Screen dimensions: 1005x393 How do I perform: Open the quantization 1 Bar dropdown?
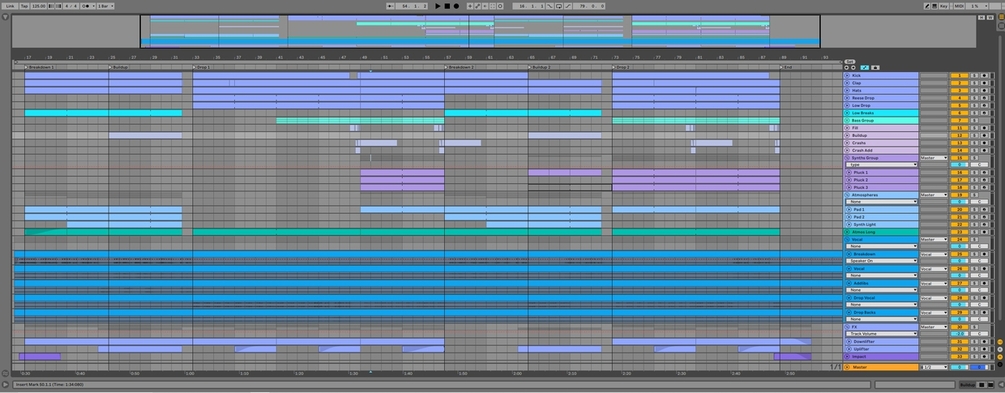(x=105, y=6)
